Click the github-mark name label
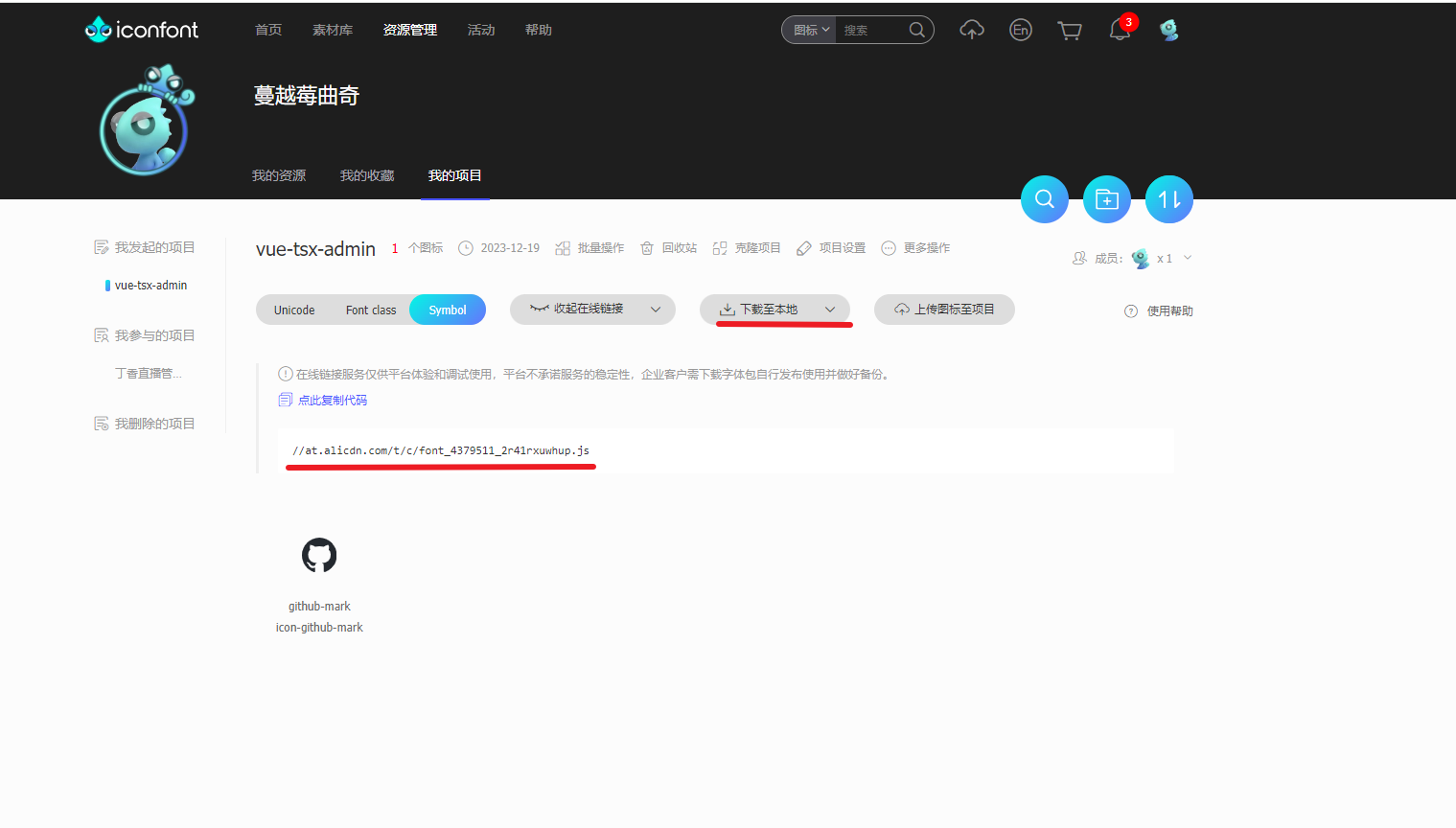The height and width of the screenshot is (828, 1456). coord(319,607)
